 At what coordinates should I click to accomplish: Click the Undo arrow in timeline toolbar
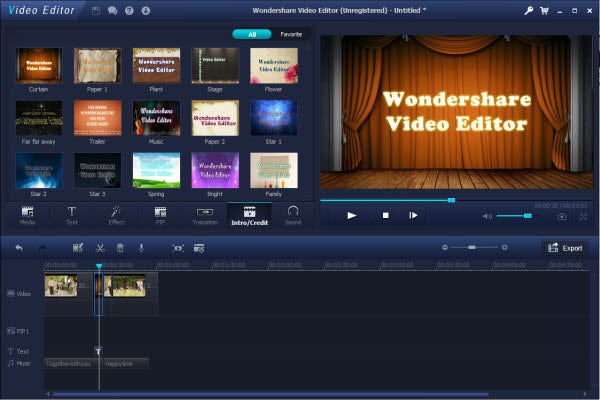tap(18, 247)
